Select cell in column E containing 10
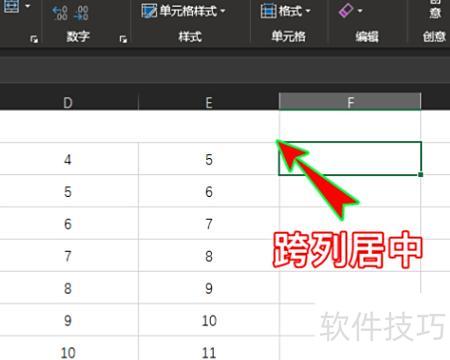The height and width of the screenshot is (360, 450). tap(209, 320)
